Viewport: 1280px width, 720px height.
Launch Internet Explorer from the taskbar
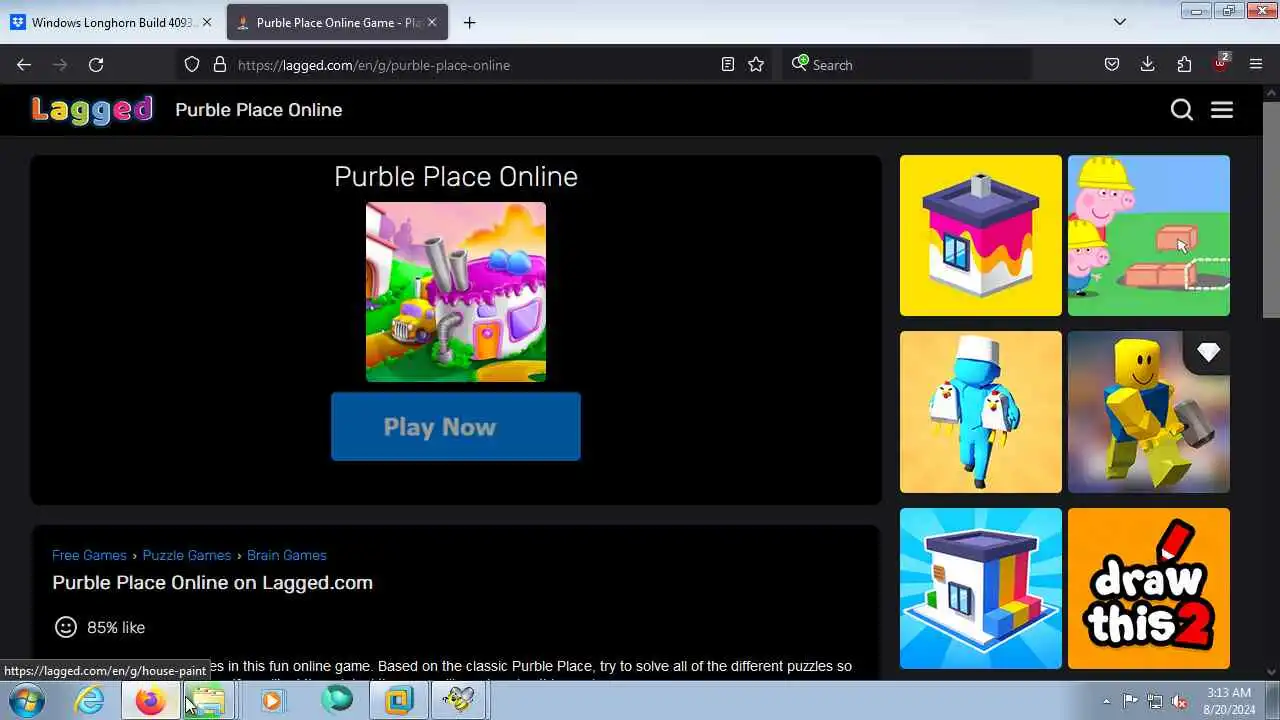click(x=90, y=701)
